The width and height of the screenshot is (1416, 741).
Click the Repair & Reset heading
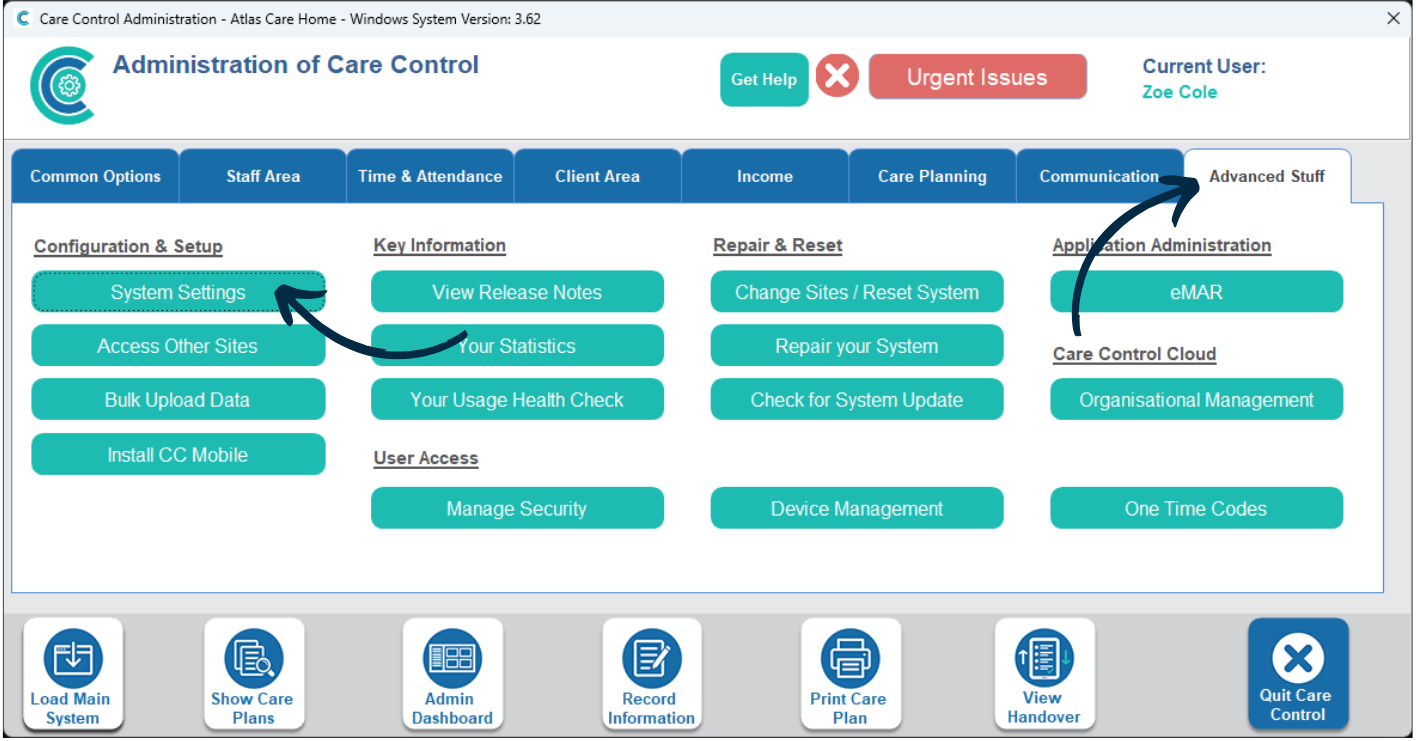click(778, 245)
